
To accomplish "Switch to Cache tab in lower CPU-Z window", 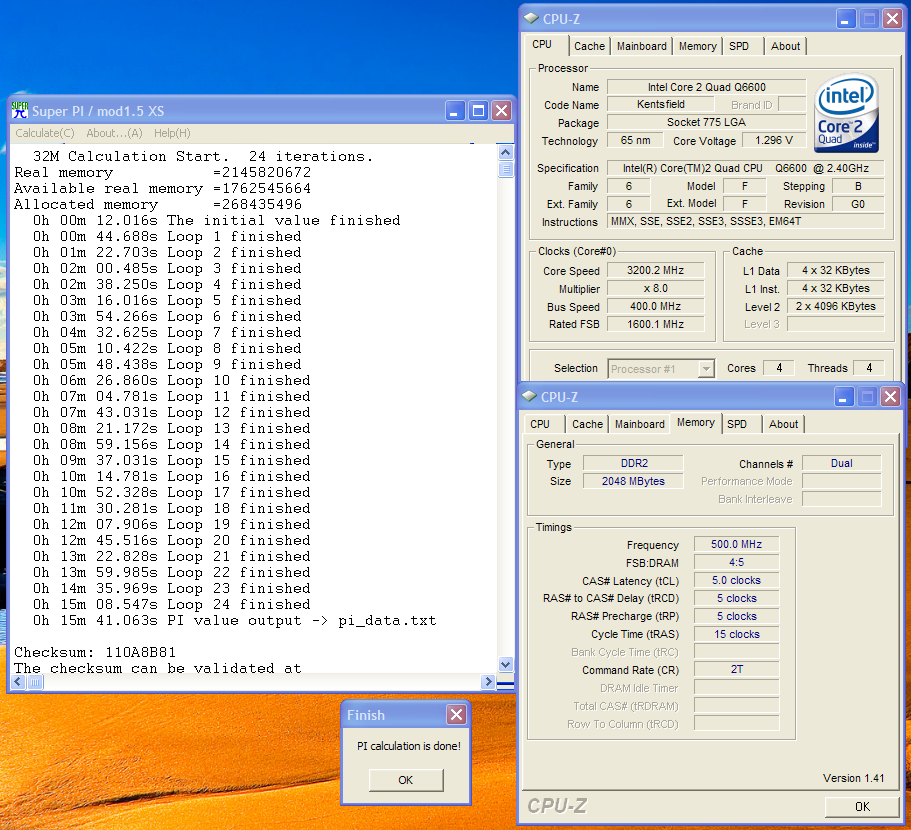I will 587,425.
